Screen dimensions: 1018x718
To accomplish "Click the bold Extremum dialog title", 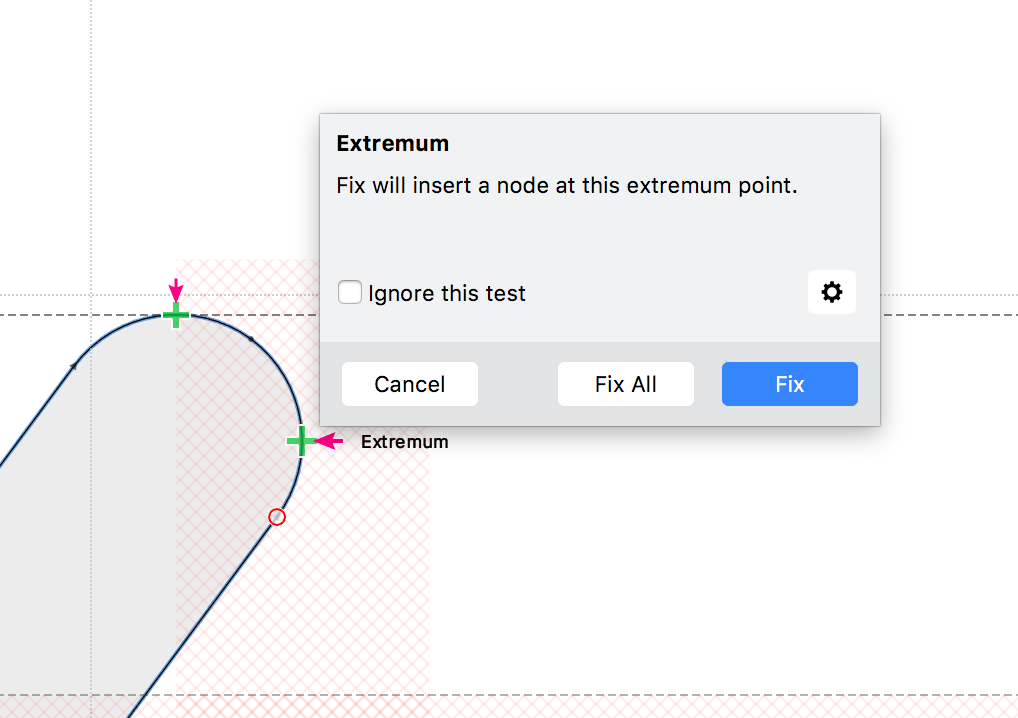I will coord(393,143).
